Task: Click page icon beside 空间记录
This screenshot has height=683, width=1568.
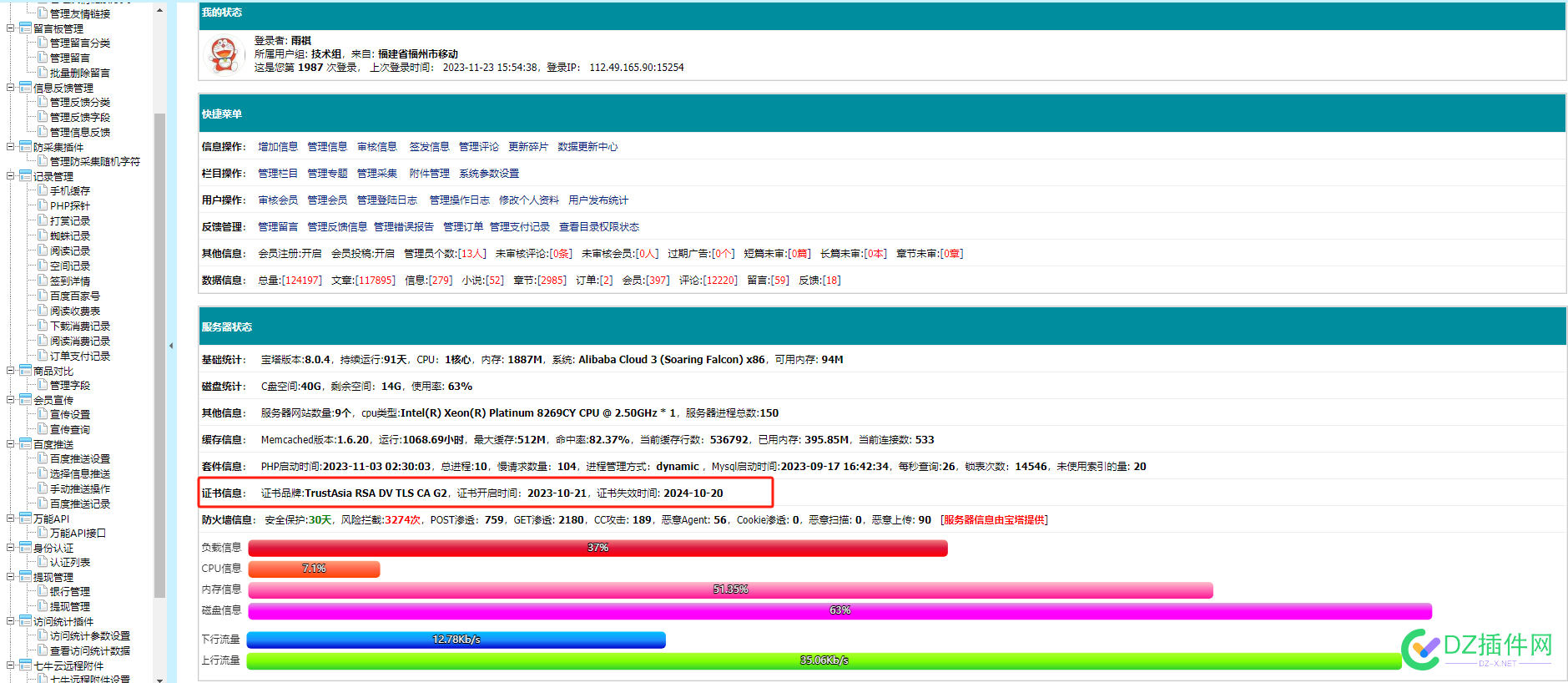Action: [43, 266]
